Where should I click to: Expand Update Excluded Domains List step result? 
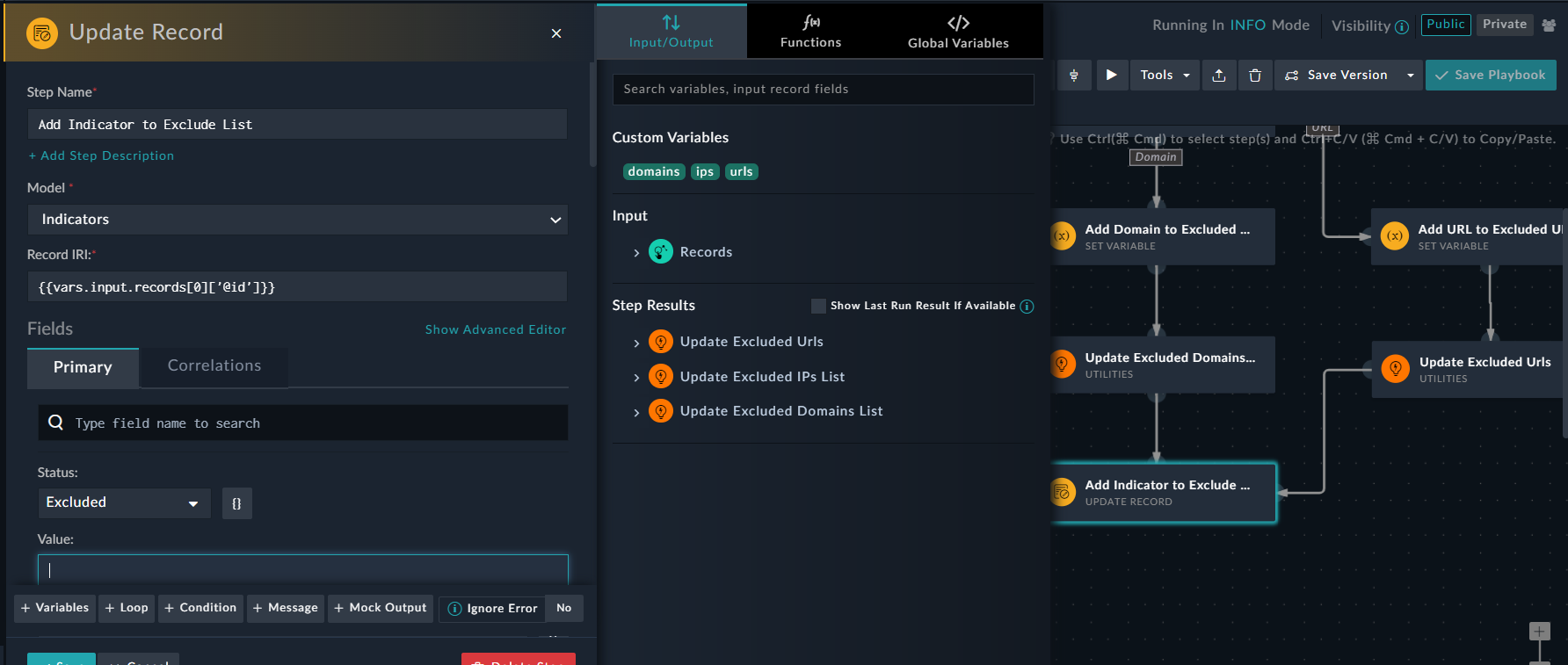(636, 412)
